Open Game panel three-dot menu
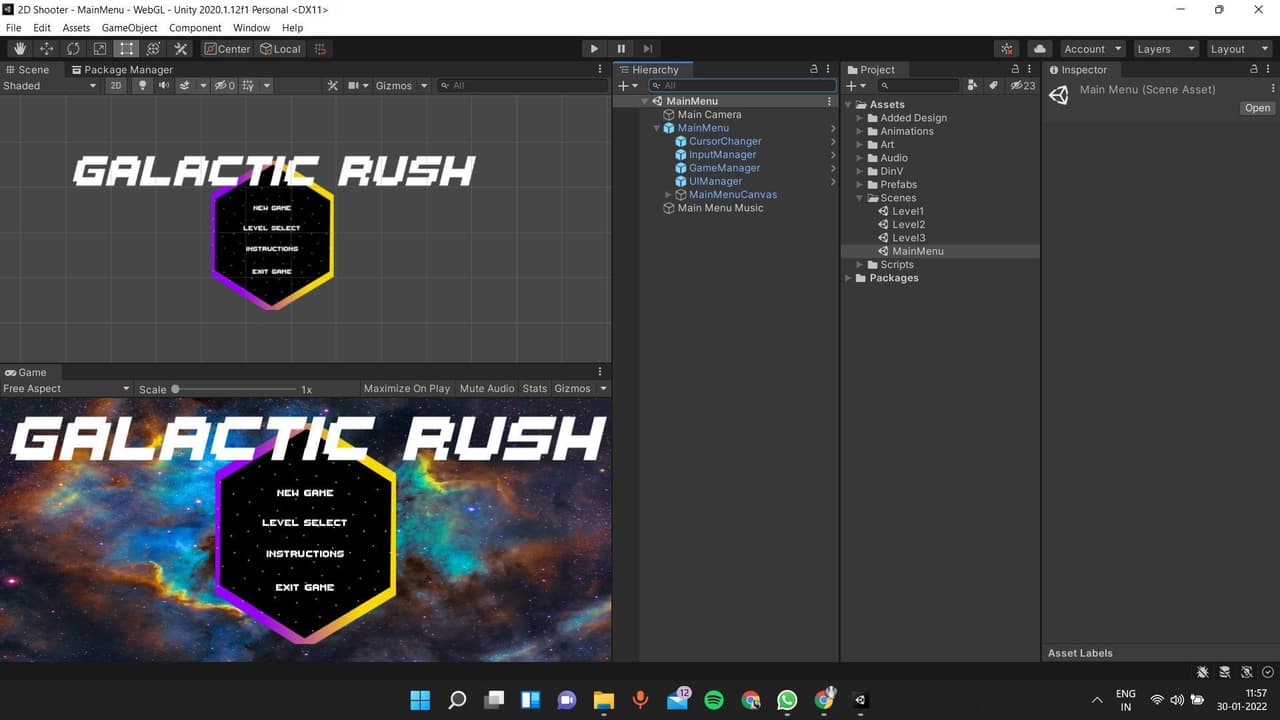This screenshot has height=720, width=1280. click(x=600, y=372)
